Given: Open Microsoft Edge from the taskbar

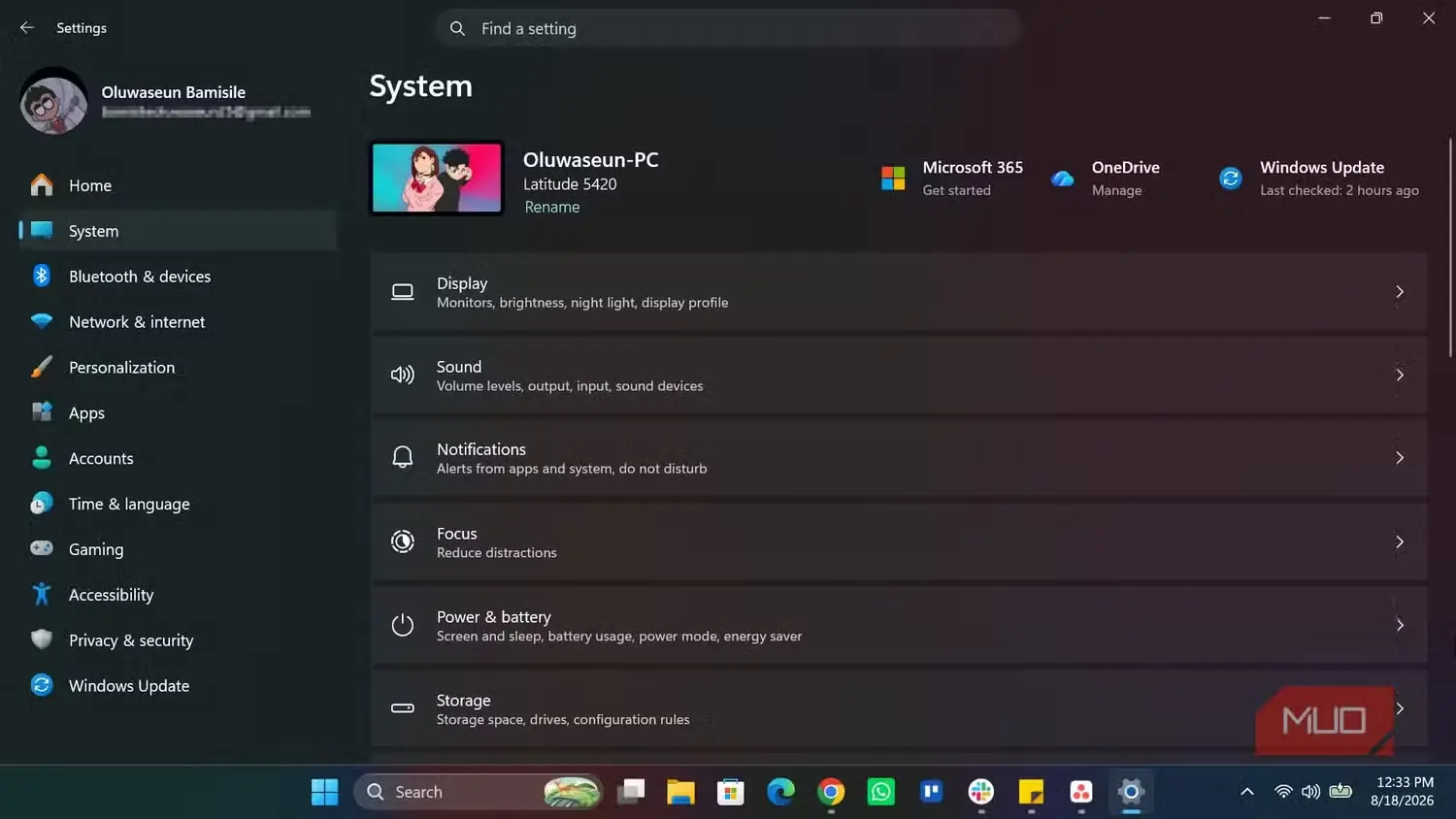Looking at the screenshot, I should point(780,792).
